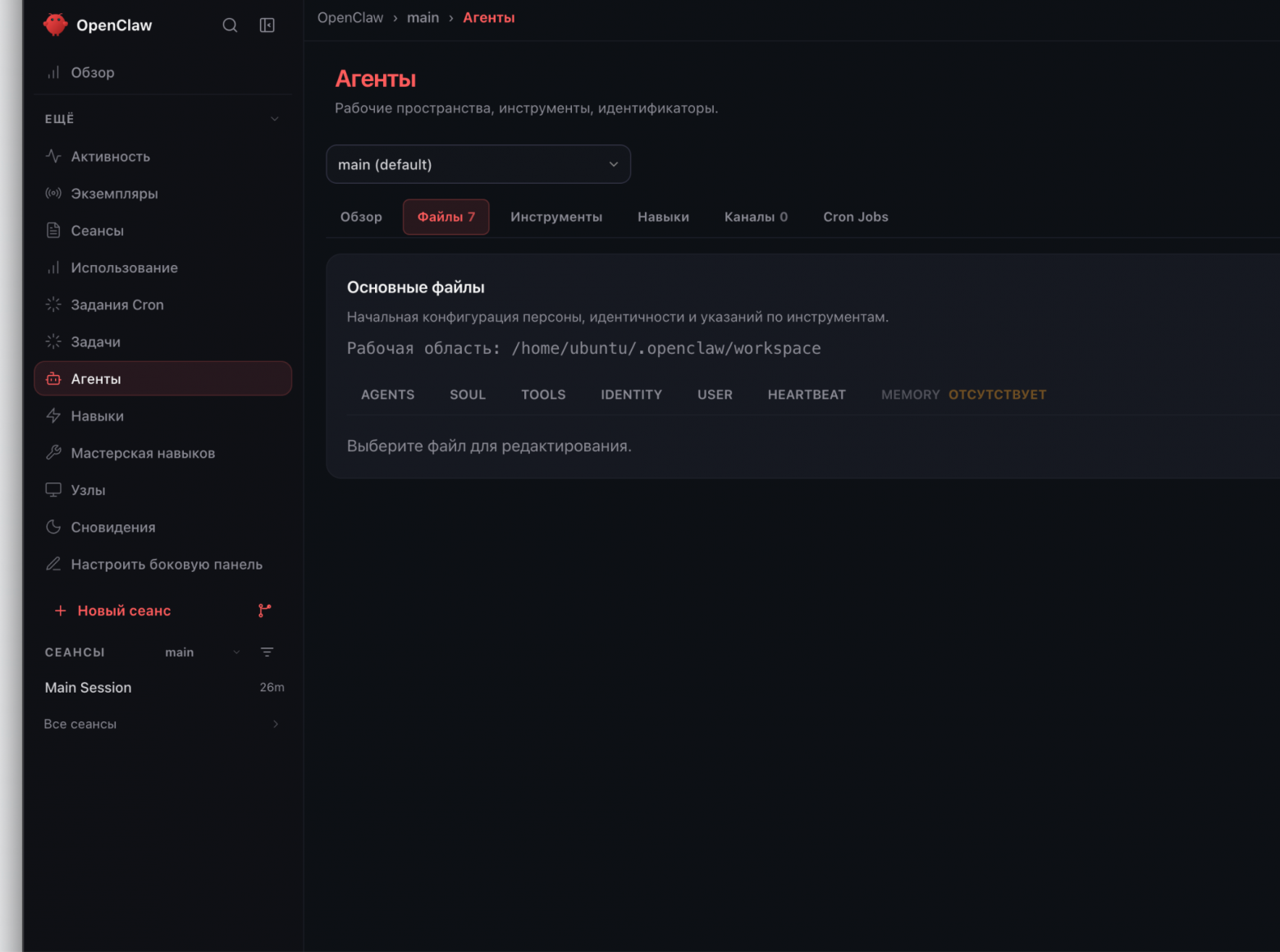Screen dimensions: 1280x952
Task: Click the wrench icon beside Мастерская навыков
Action: 53,452
